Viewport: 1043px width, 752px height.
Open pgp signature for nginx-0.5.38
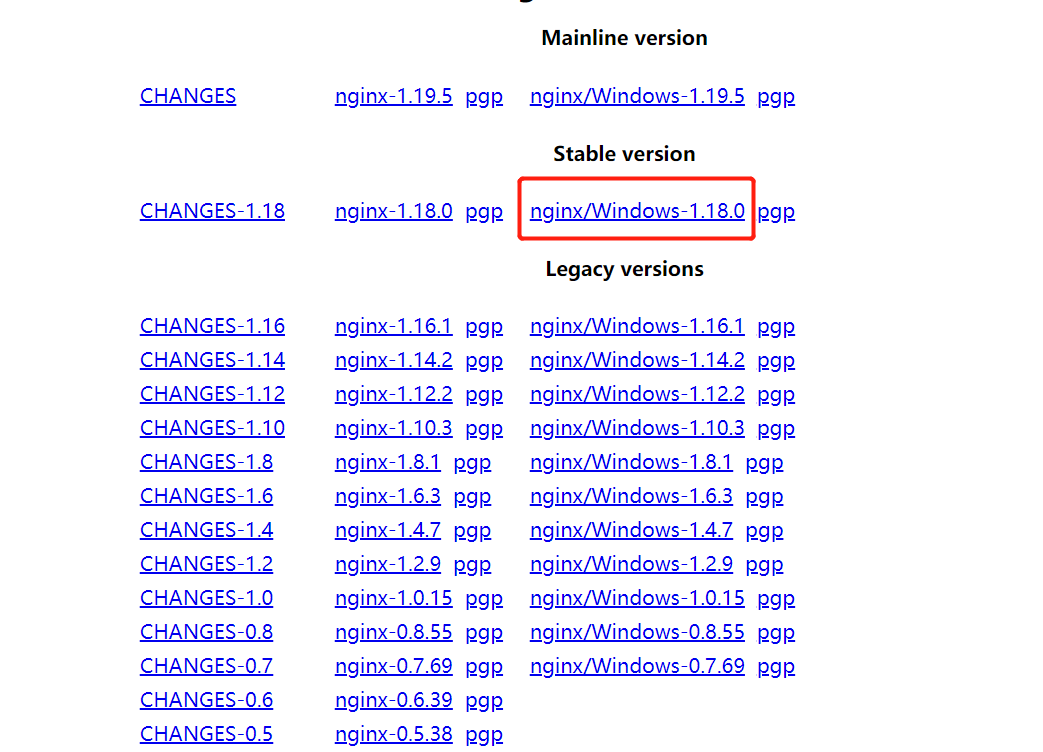click(484, 734)
